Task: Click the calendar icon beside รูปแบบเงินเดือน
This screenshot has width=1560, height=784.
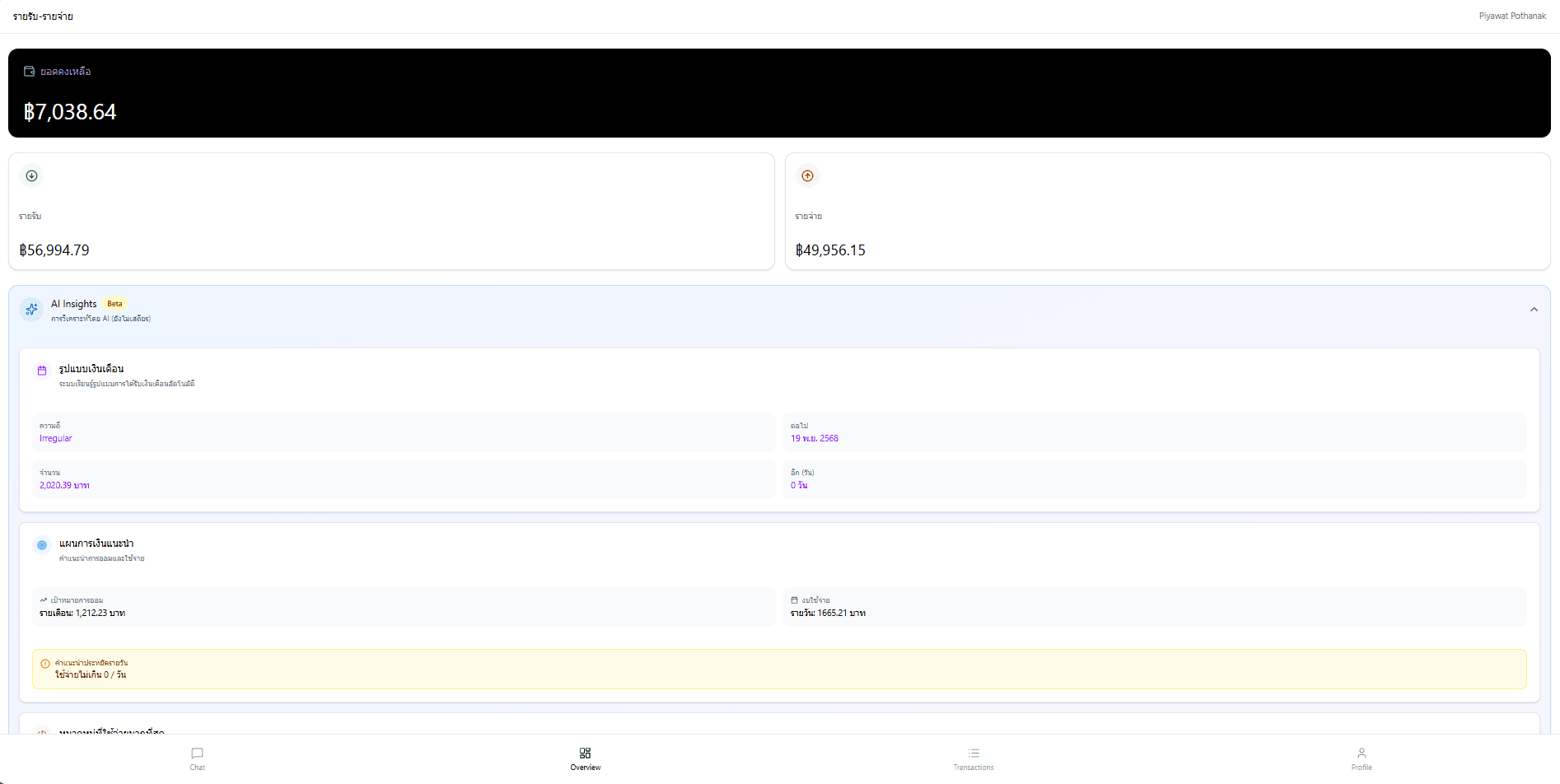Action: pos(42,370)
